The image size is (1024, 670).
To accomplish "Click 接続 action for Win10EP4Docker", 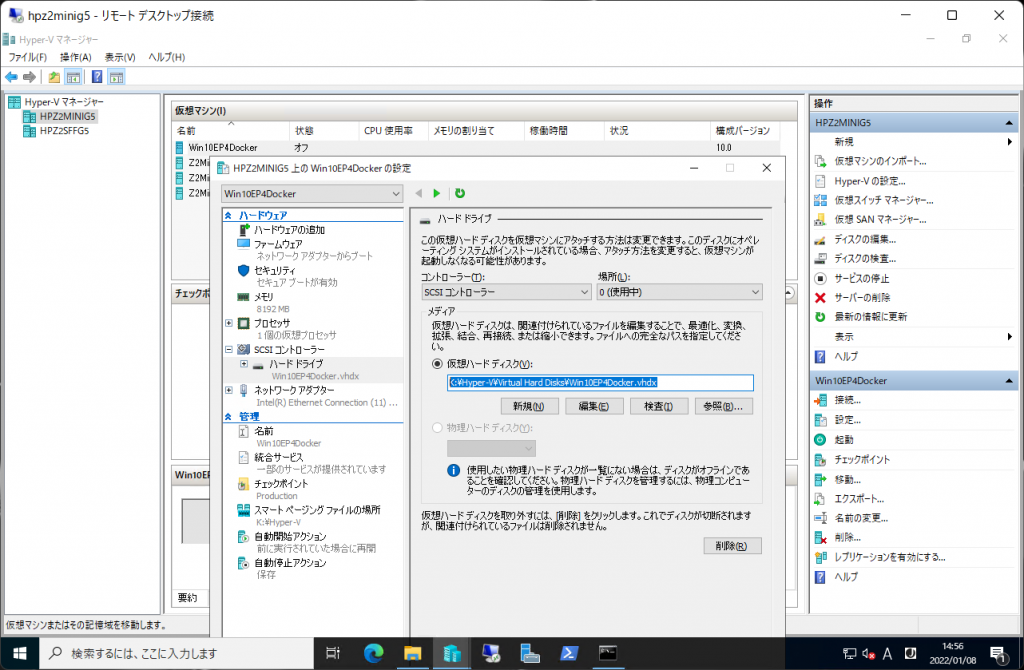I will pyautogui.click(x=847, y=400).
